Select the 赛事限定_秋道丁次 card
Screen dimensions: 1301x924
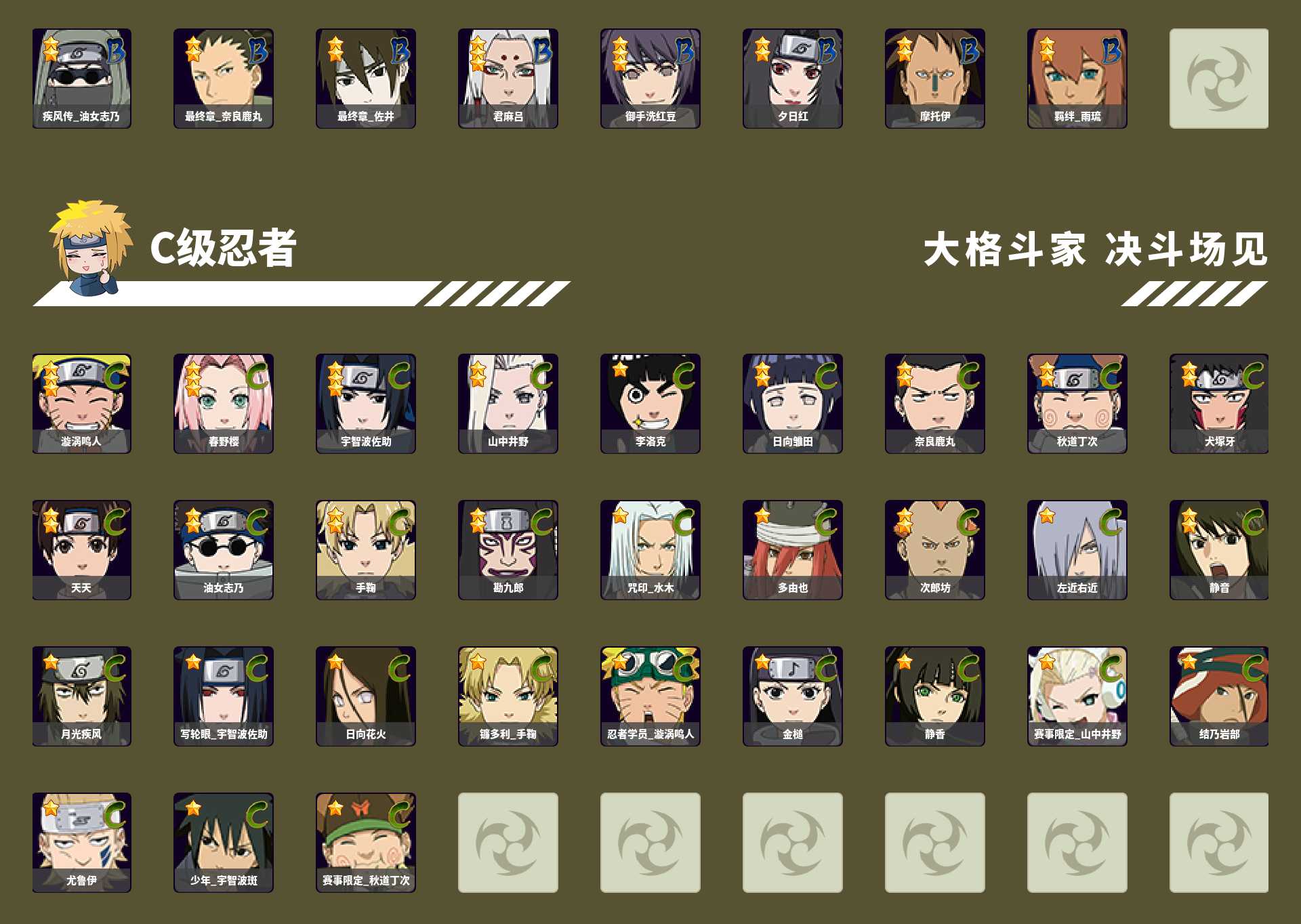(x=366, y=843)
